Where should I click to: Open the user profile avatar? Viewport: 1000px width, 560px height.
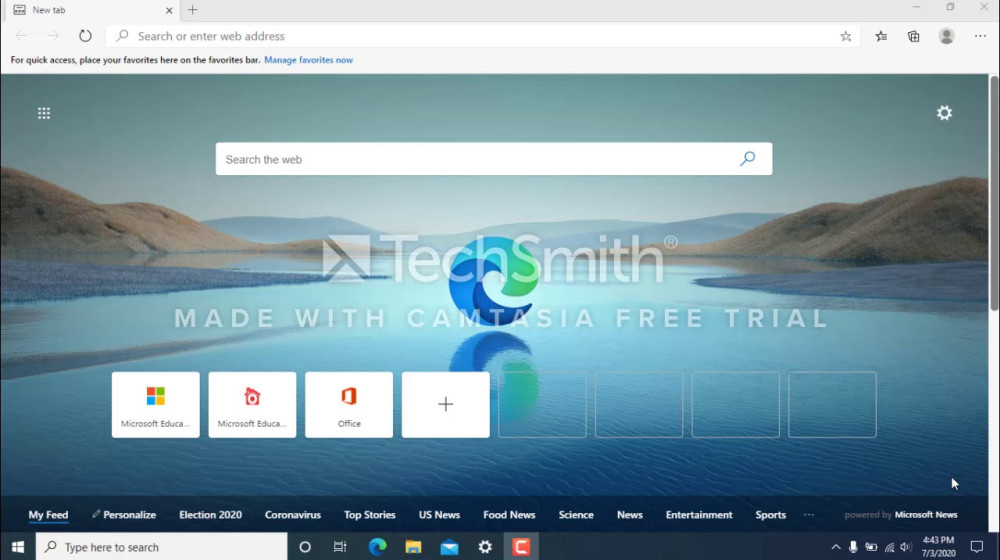(946, 36)
